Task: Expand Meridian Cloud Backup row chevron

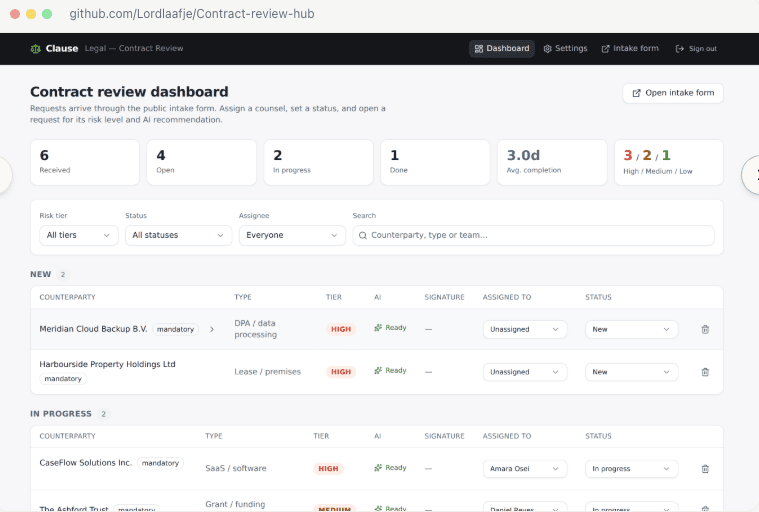Action: [212, 330]
